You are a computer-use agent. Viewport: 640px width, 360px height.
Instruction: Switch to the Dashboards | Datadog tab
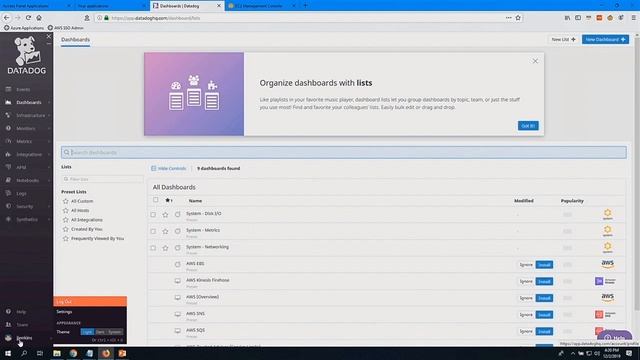(x=188, y=6)
